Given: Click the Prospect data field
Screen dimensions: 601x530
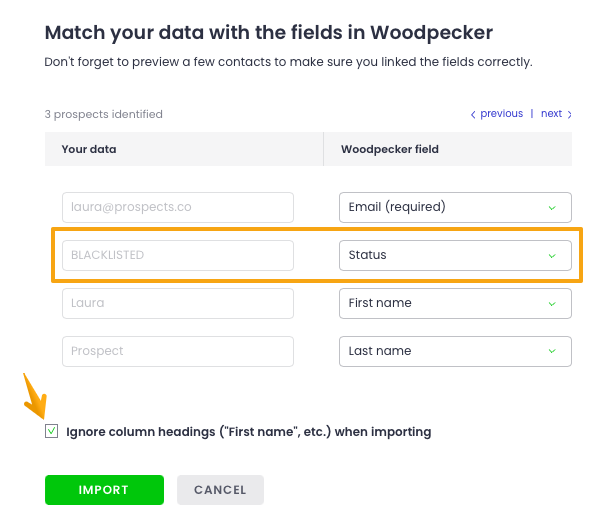Looking at the screenshot, I should click(x=178, y=351).
